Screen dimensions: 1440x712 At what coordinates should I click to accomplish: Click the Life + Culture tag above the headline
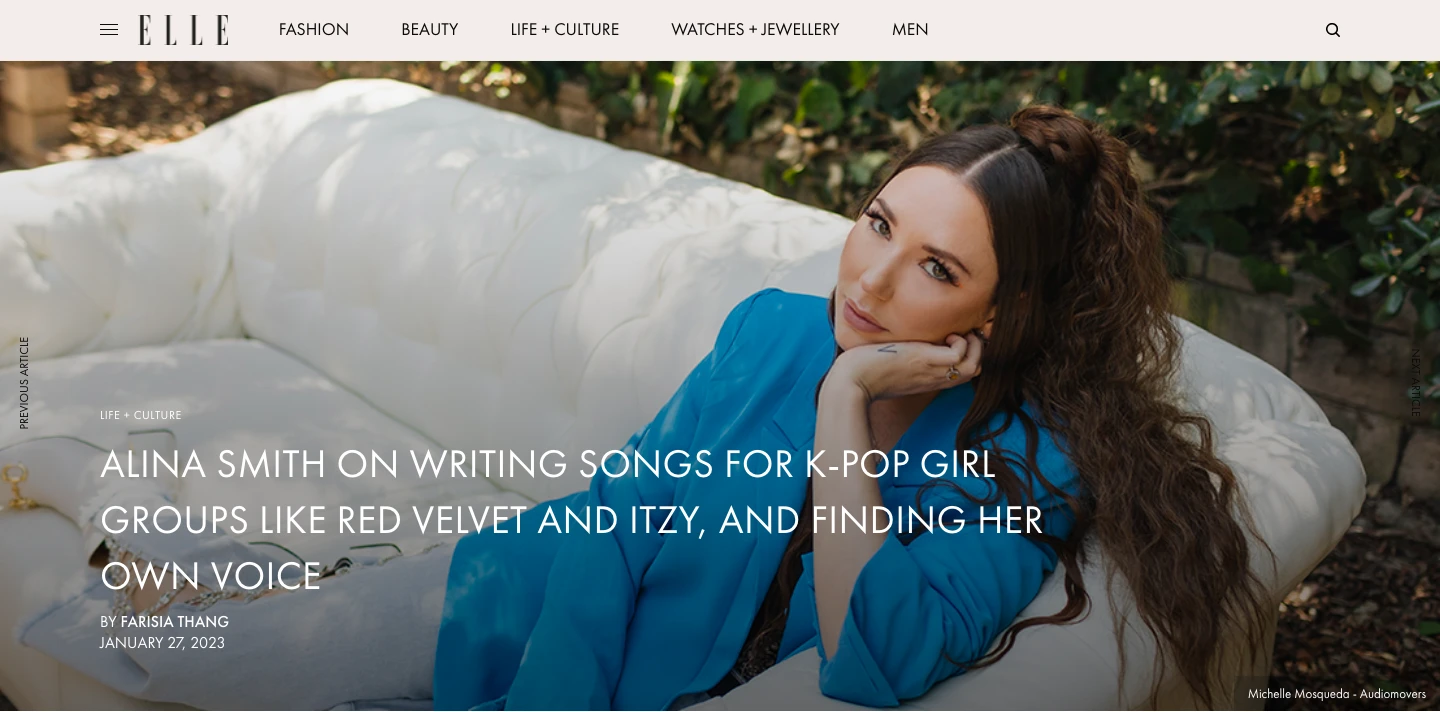141,415
